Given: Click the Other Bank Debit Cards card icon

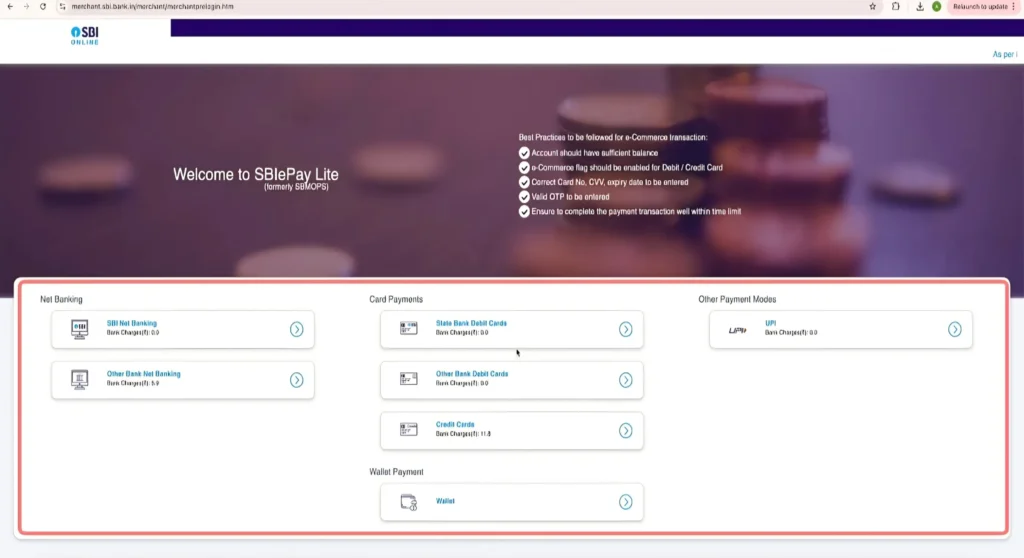Looking at the screenshot, I should pyautogui.click(x=408, y=379).
